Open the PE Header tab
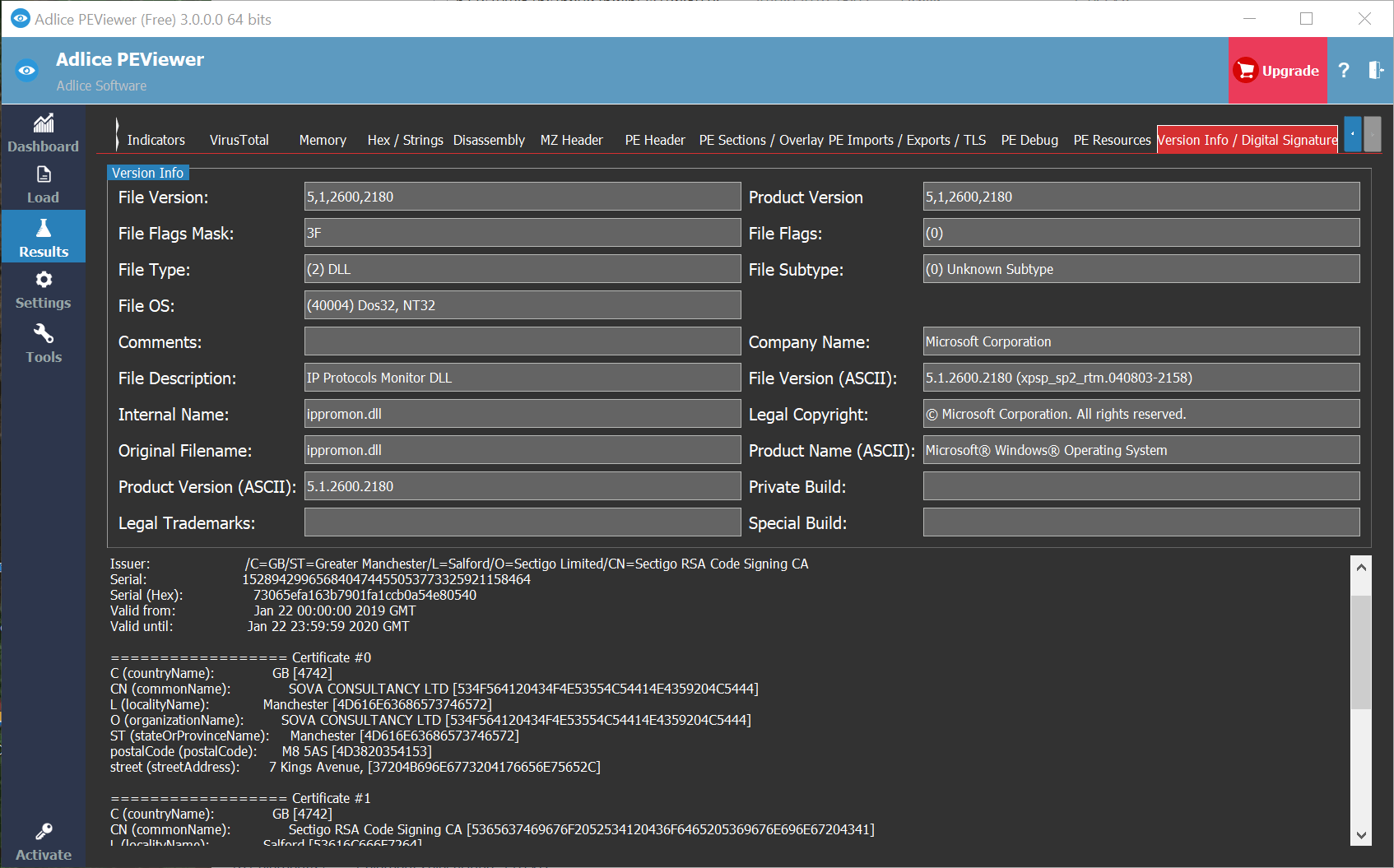This screenshot has height=868, width=1394. click(654, 140)
